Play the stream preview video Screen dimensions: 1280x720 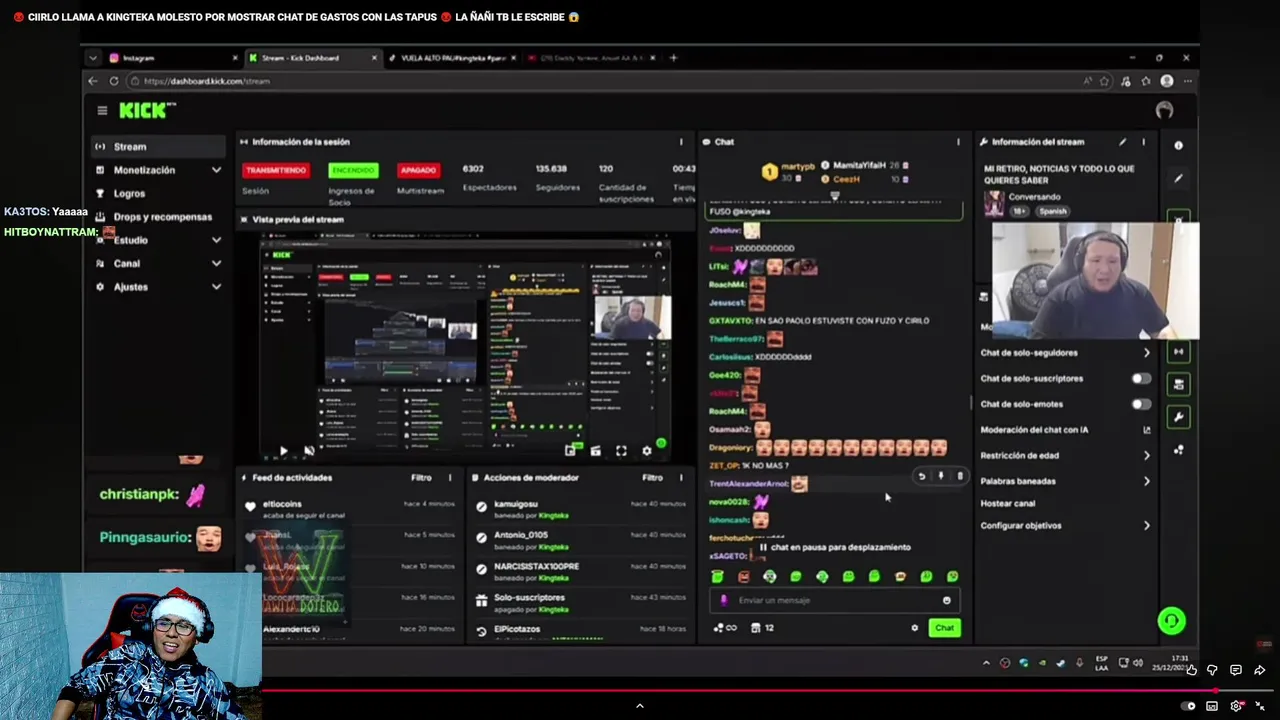pos(283,452)
